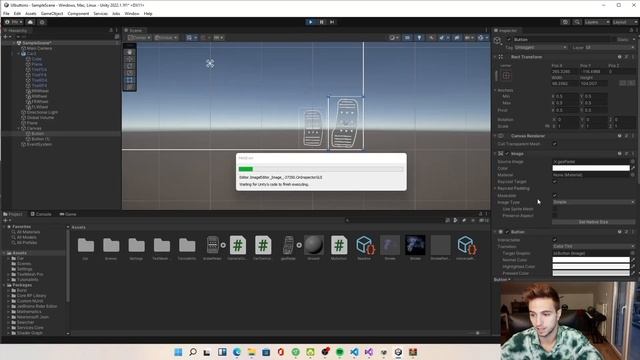Collapse the Car object in the Hierarchy

tap(18, 53)
